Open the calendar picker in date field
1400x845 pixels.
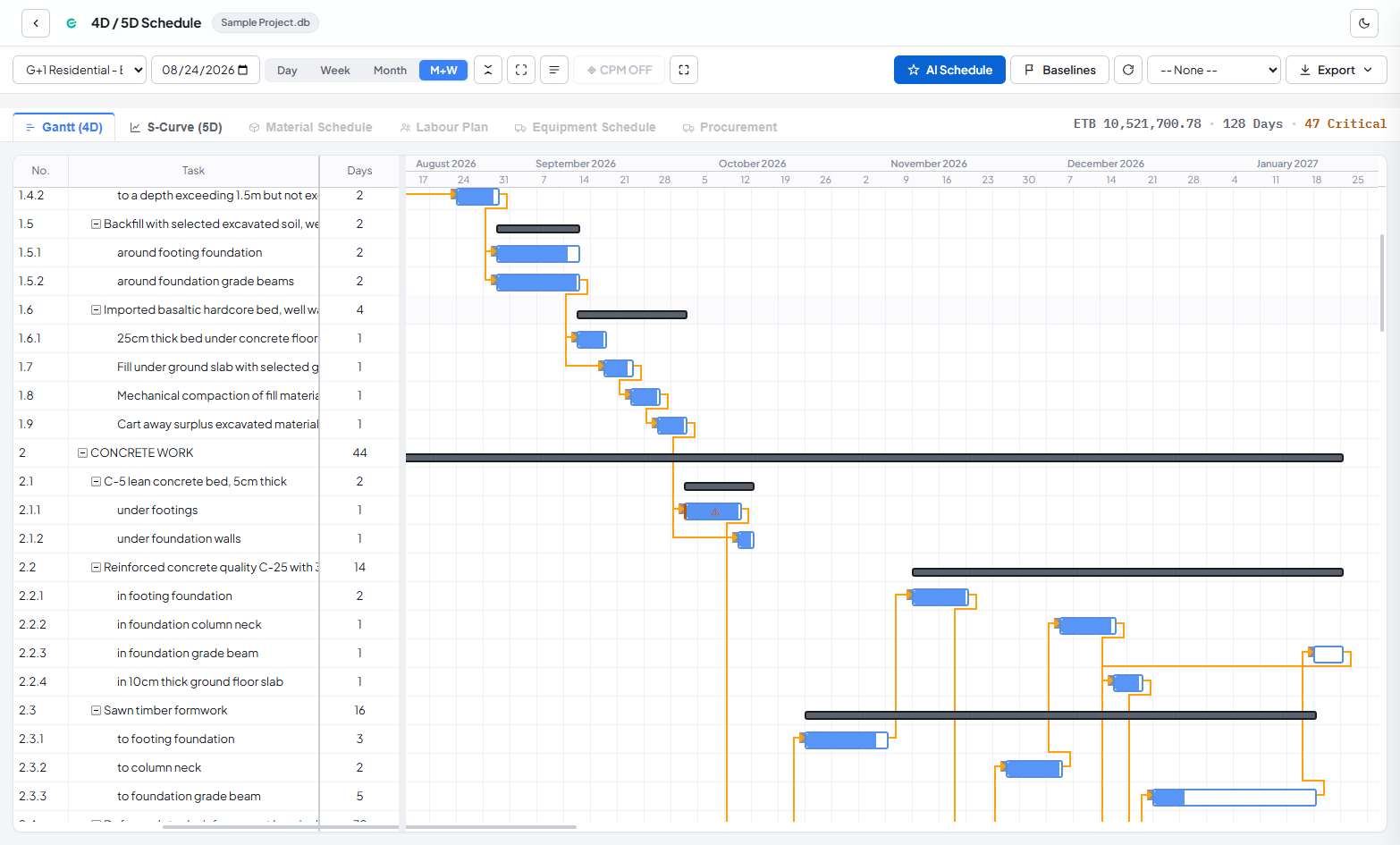[243, 70]
